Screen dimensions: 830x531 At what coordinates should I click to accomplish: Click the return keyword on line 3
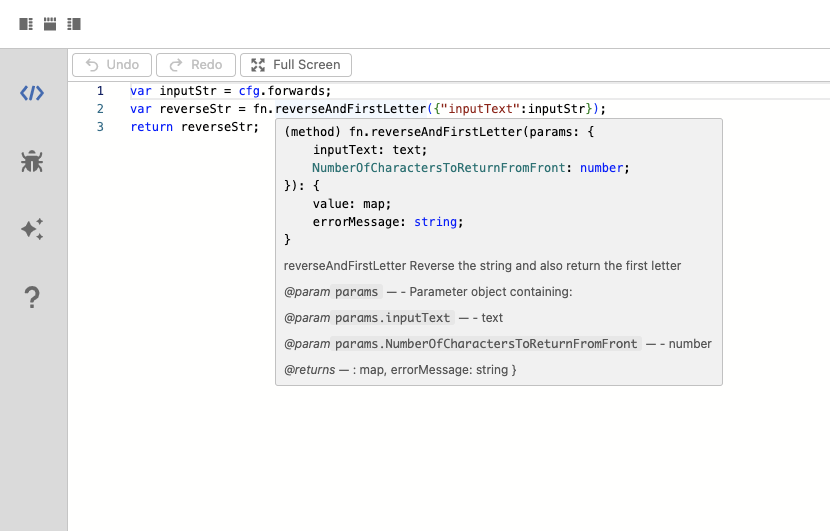point(151,127)
